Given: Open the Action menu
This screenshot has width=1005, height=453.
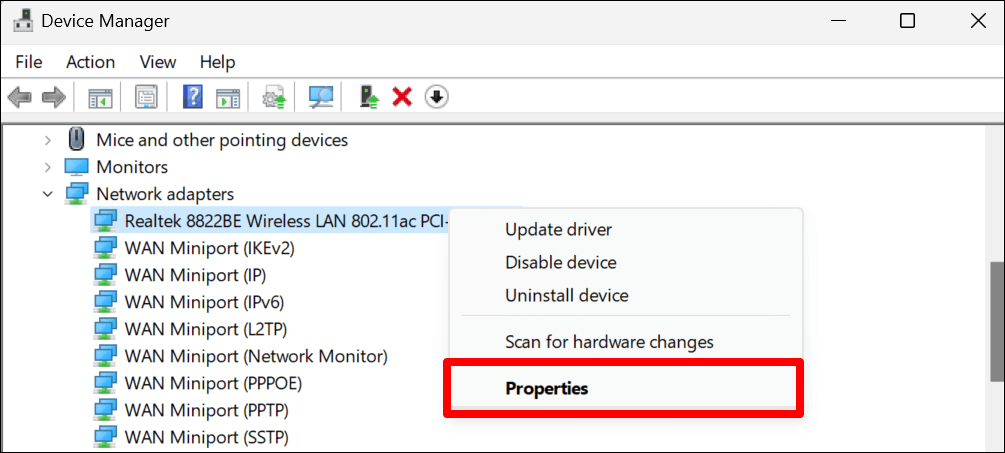Looking at the screenshot, I should coord(91,62).
